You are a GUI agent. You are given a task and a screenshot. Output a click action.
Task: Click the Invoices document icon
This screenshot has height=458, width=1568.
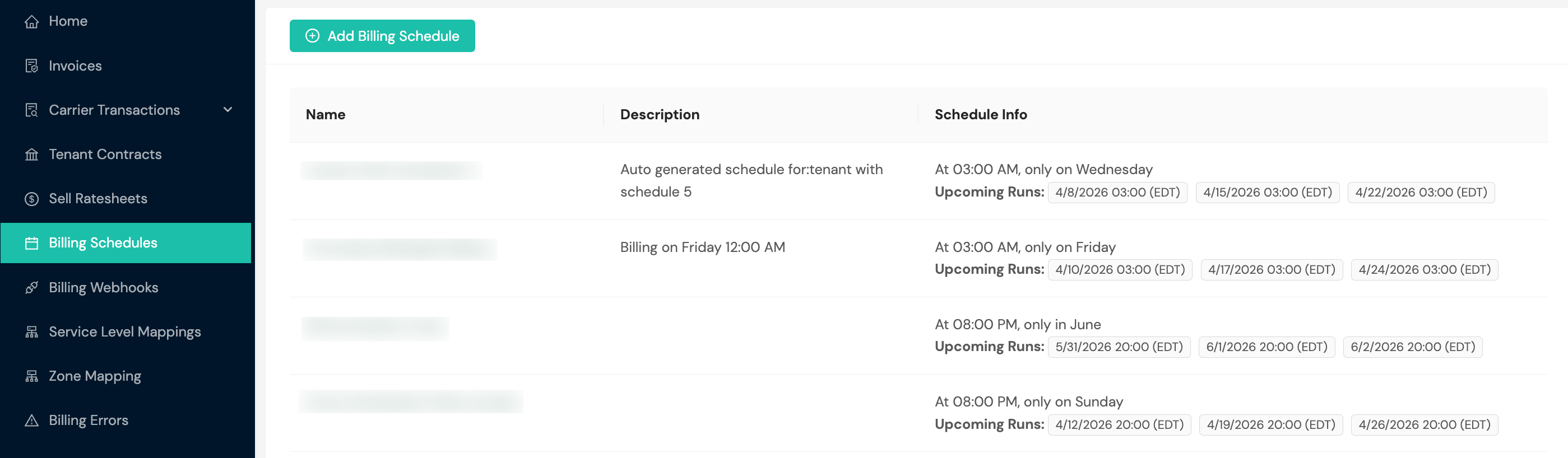click(31, 66)
